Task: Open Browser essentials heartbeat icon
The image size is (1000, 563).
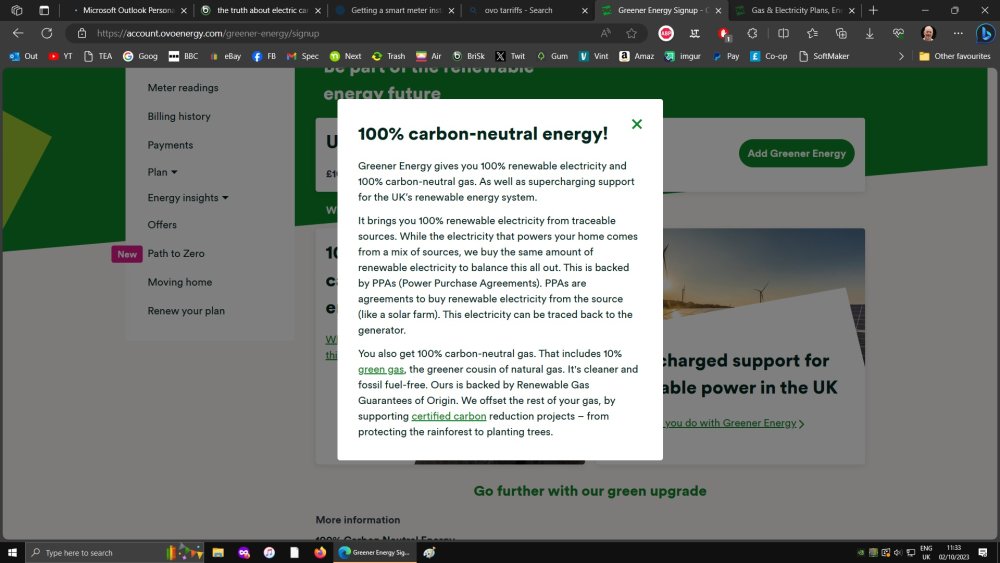Action: tap(899, 33)
